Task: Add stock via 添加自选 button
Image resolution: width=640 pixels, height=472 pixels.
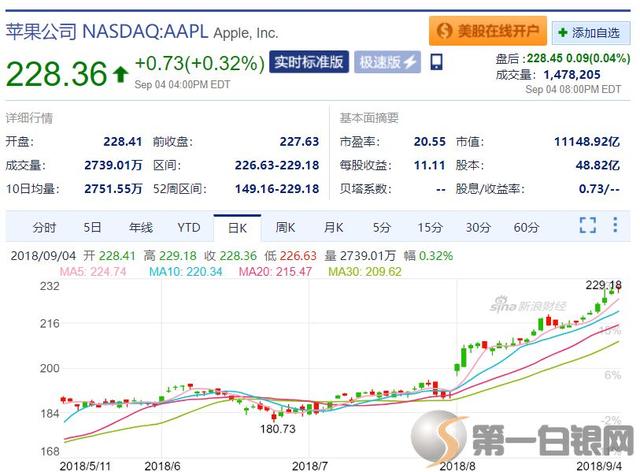Action: coord(591,33)
